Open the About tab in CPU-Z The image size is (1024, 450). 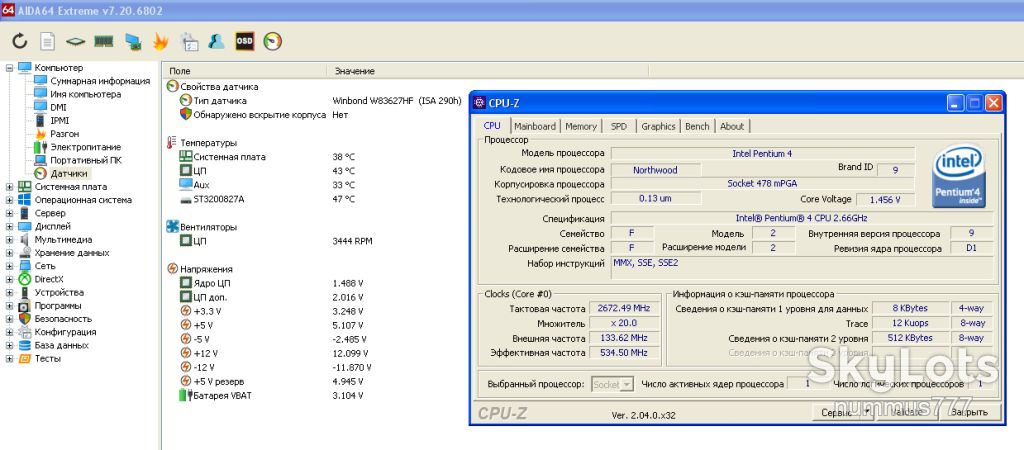point(732,126)
